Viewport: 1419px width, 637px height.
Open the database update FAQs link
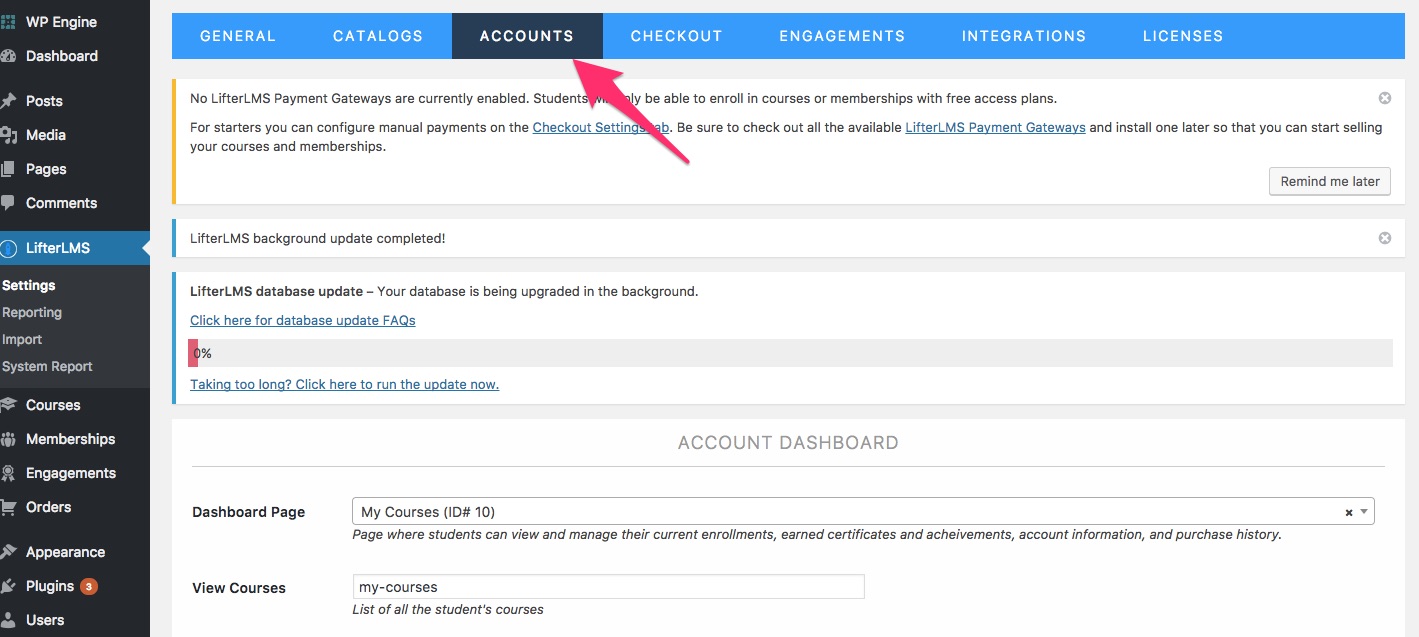tap(303, 320)
